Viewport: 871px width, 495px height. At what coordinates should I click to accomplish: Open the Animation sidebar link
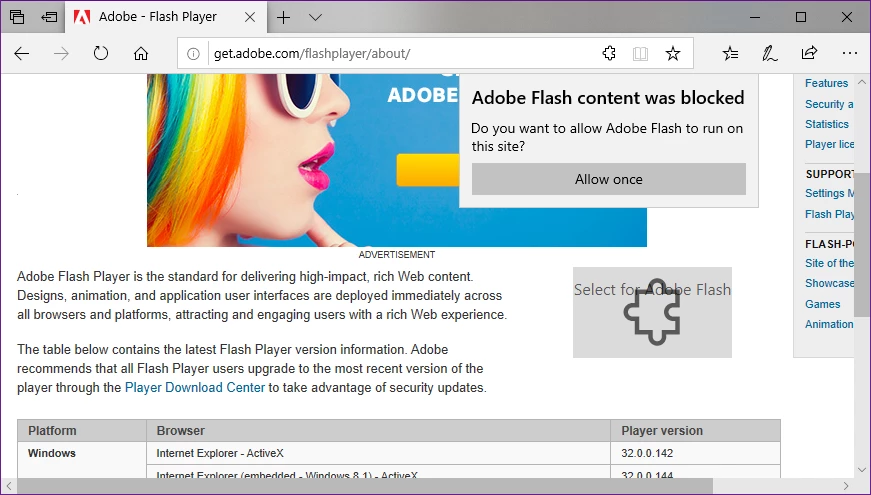(829, 324)
